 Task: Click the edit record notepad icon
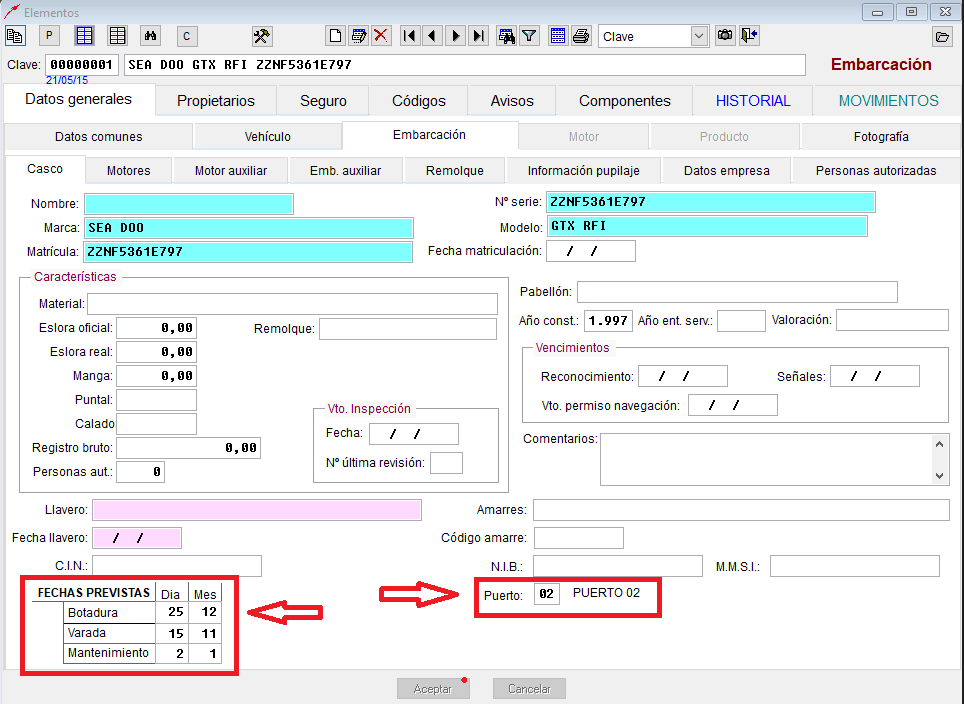[x=358, y=36]
